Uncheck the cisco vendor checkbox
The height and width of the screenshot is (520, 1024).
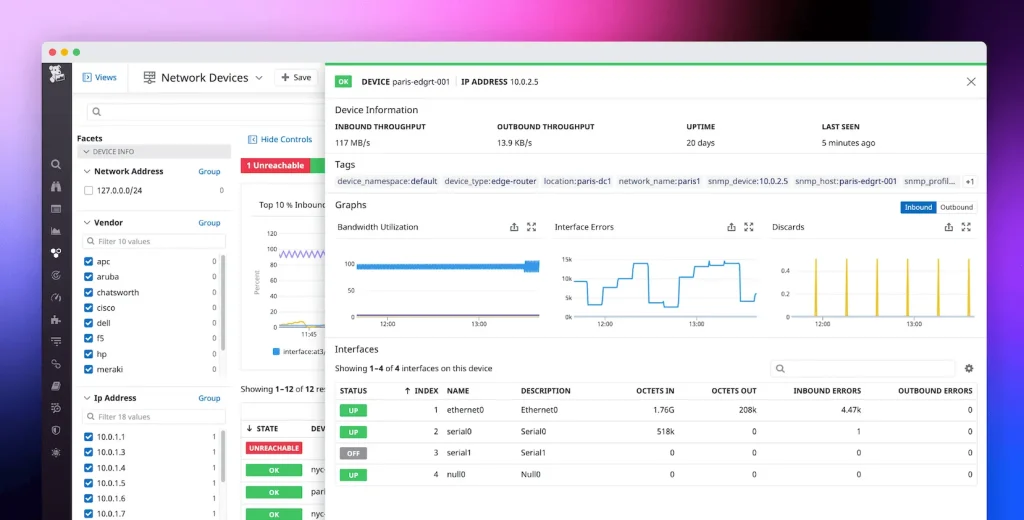coord(88,308)
